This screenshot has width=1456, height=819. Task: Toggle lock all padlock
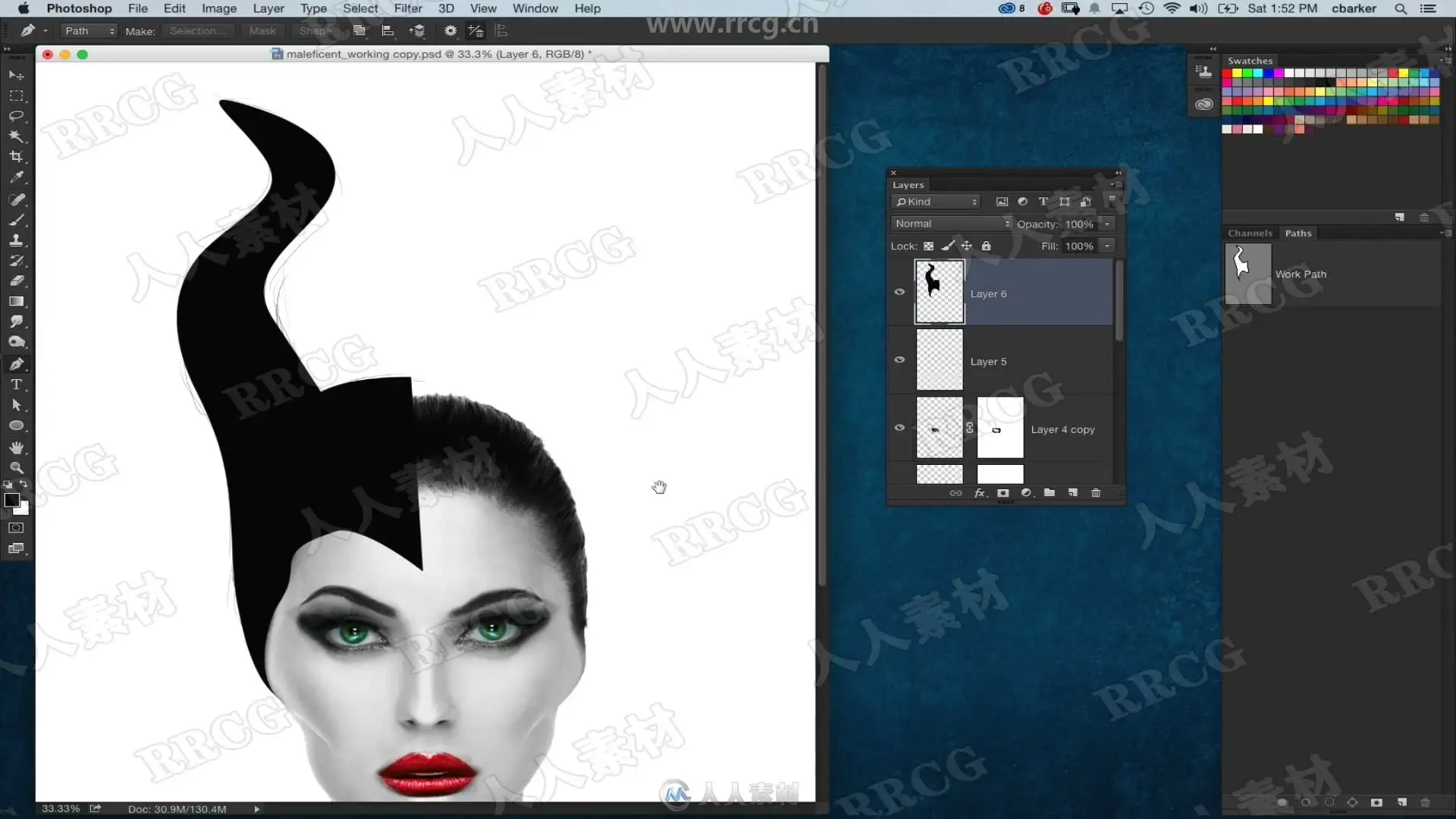coord(987,246)
